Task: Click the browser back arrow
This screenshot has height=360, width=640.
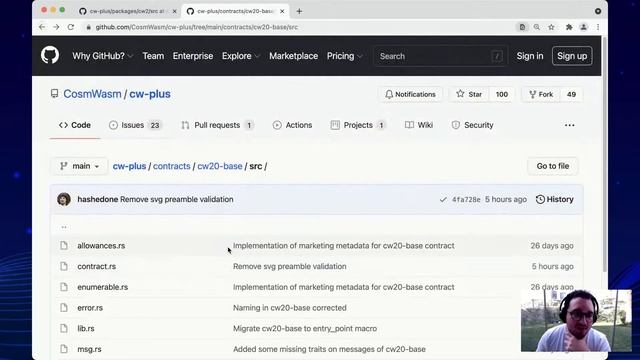Action: [42, 27]
